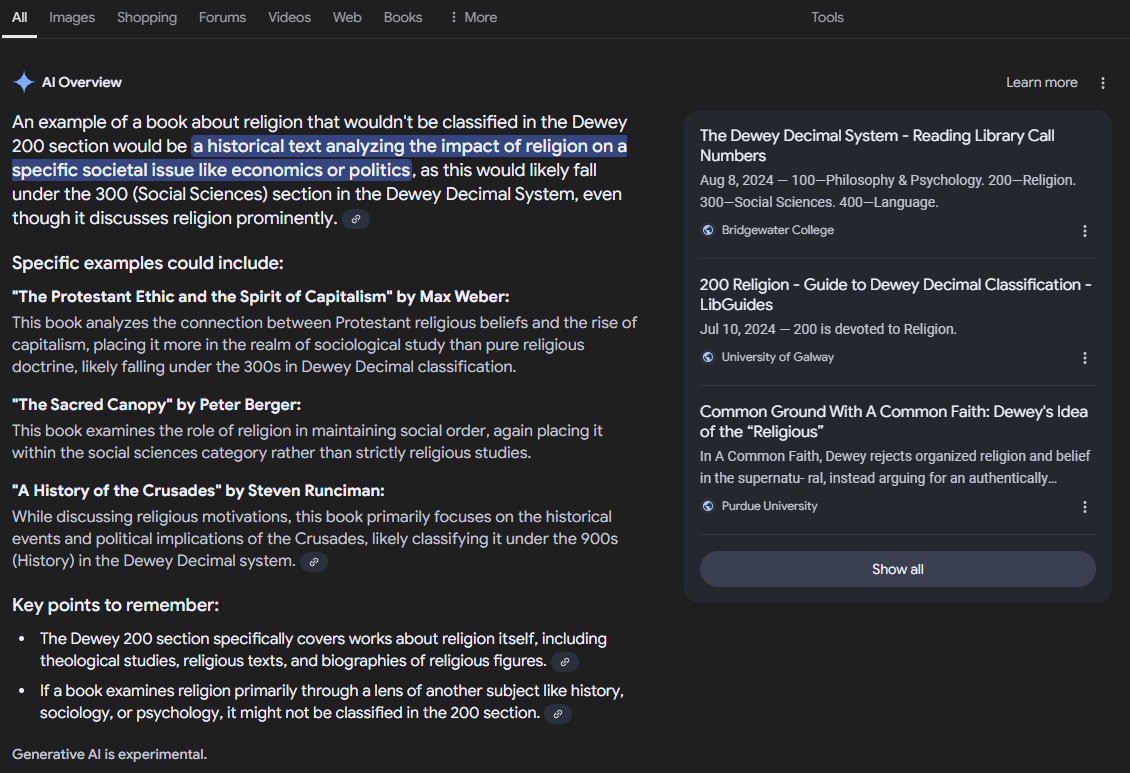
Task: Open the 200 Religion LibGuides result
Action: pyautogui.click(x=895, y=294)
